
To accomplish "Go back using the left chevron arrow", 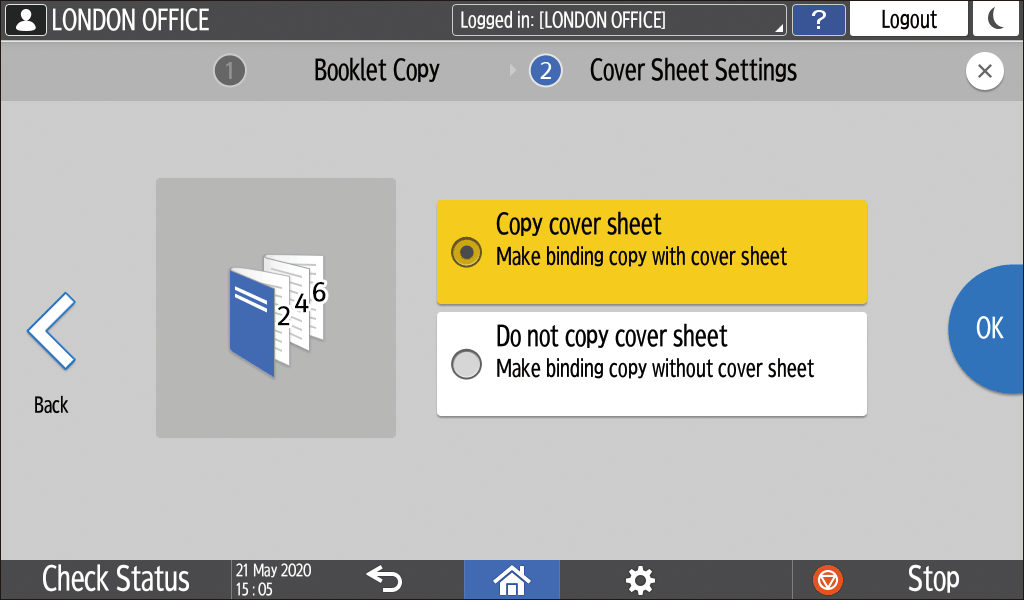I will pyautogui.click(x=51, y=332).
